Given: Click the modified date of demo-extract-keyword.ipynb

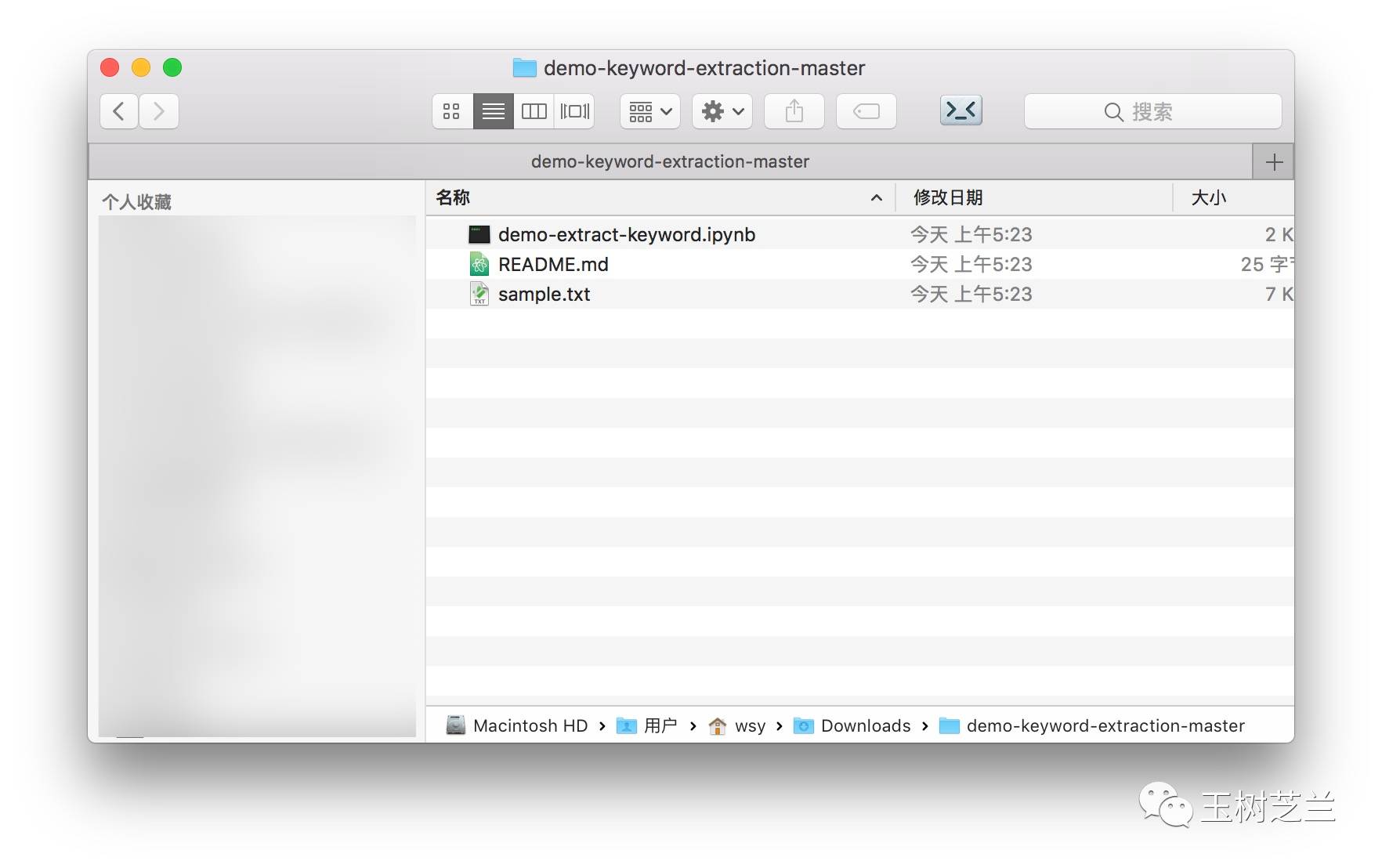Looking at the screenshot, I should click(971, 234).
